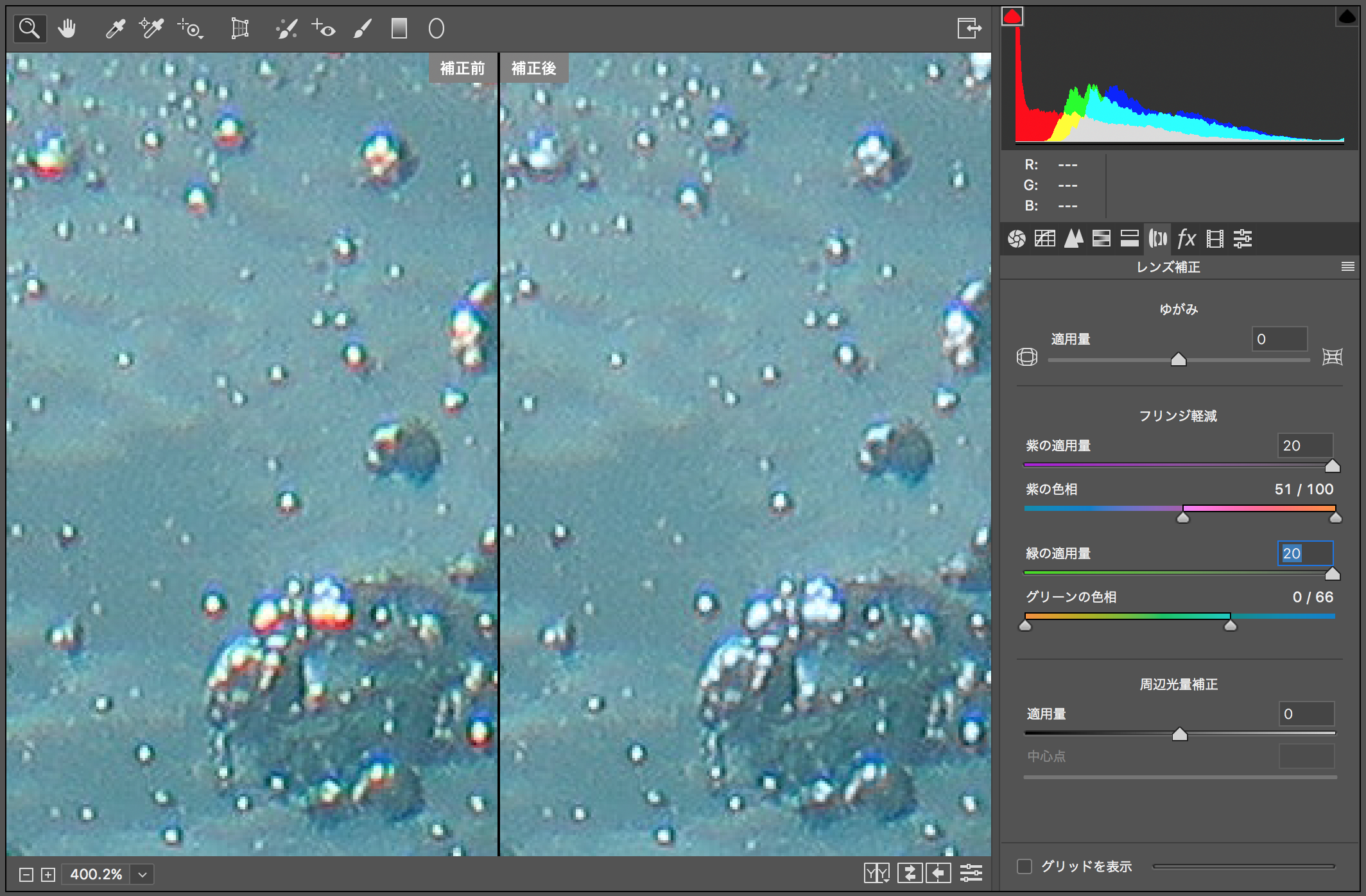Open the zoom level dropdown

click(143, 874)
